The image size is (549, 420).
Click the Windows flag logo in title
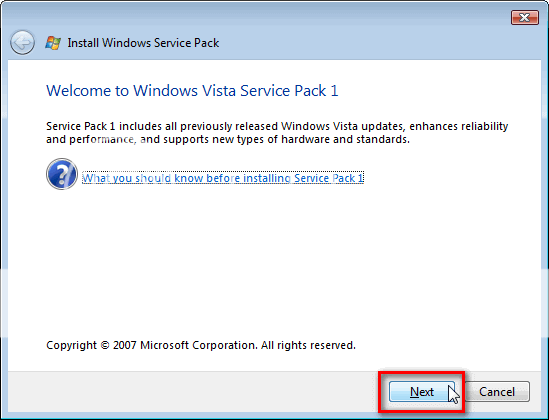[53, 43]
